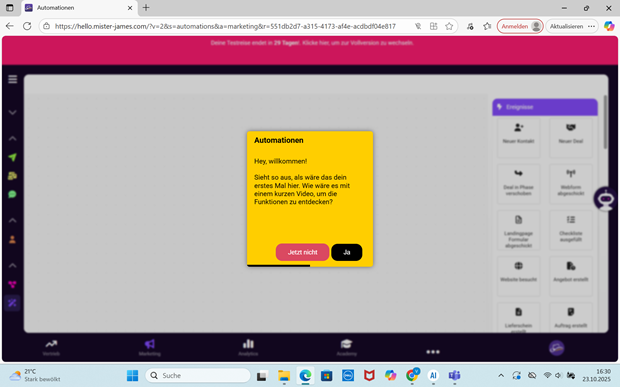Collapse section above orange person icon
The width and height of the screenshot is (620, 387).
(x=13, y=220)
